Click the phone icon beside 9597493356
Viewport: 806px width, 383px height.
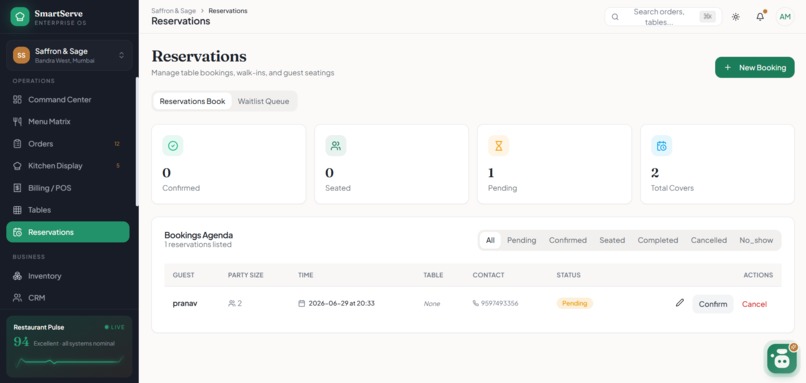click(x=475, y=303)
